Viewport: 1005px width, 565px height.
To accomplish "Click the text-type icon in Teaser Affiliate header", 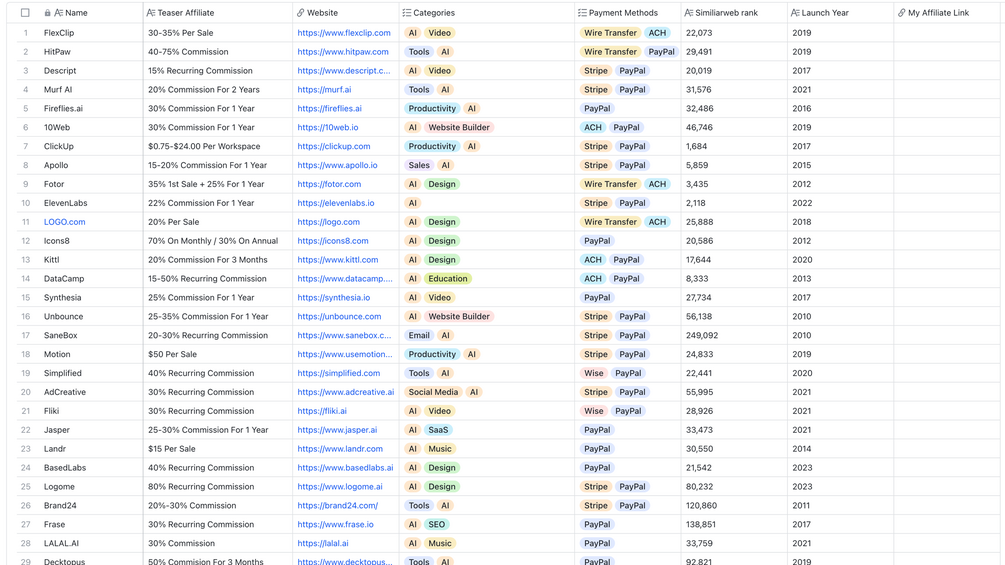I will pos(151,13).
